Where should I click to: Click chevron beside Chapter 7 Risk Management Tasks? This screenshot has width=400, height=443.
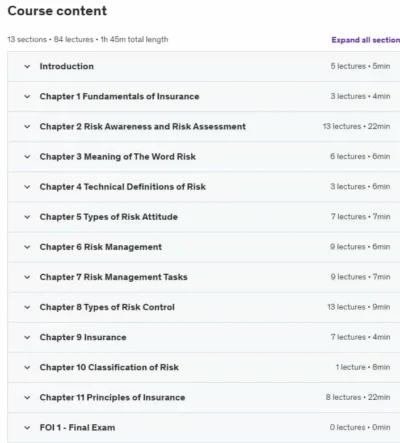27,277
